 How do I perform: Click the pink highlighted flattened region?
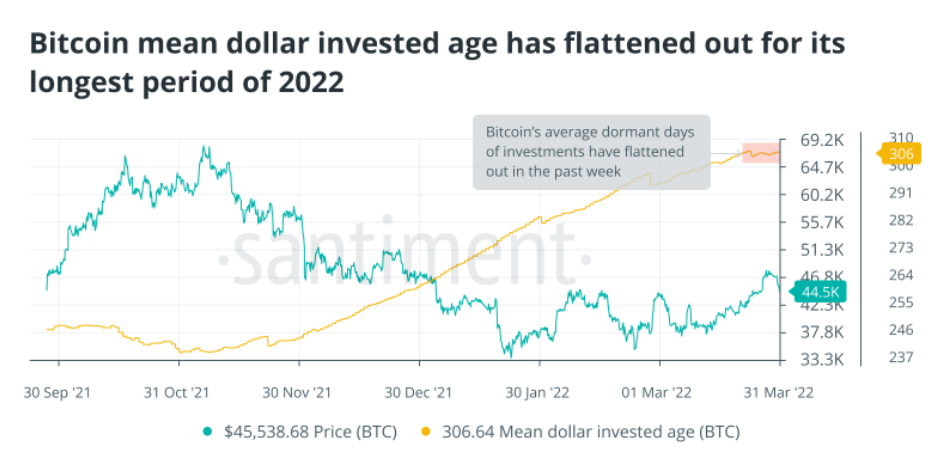coord(762,153)
